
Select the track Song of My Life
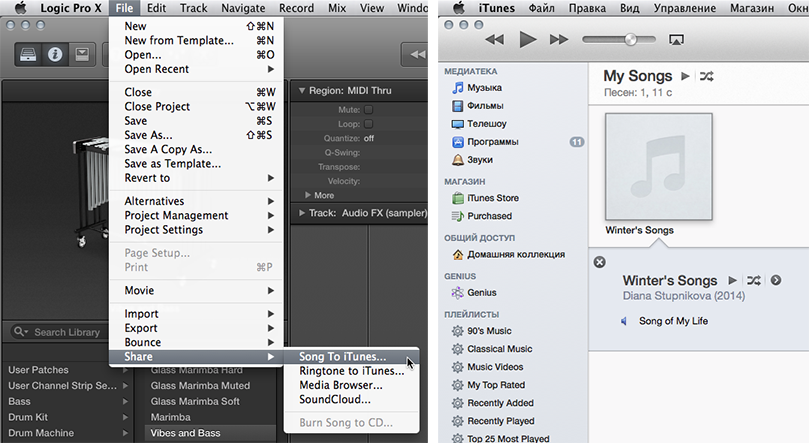point(673,321)
